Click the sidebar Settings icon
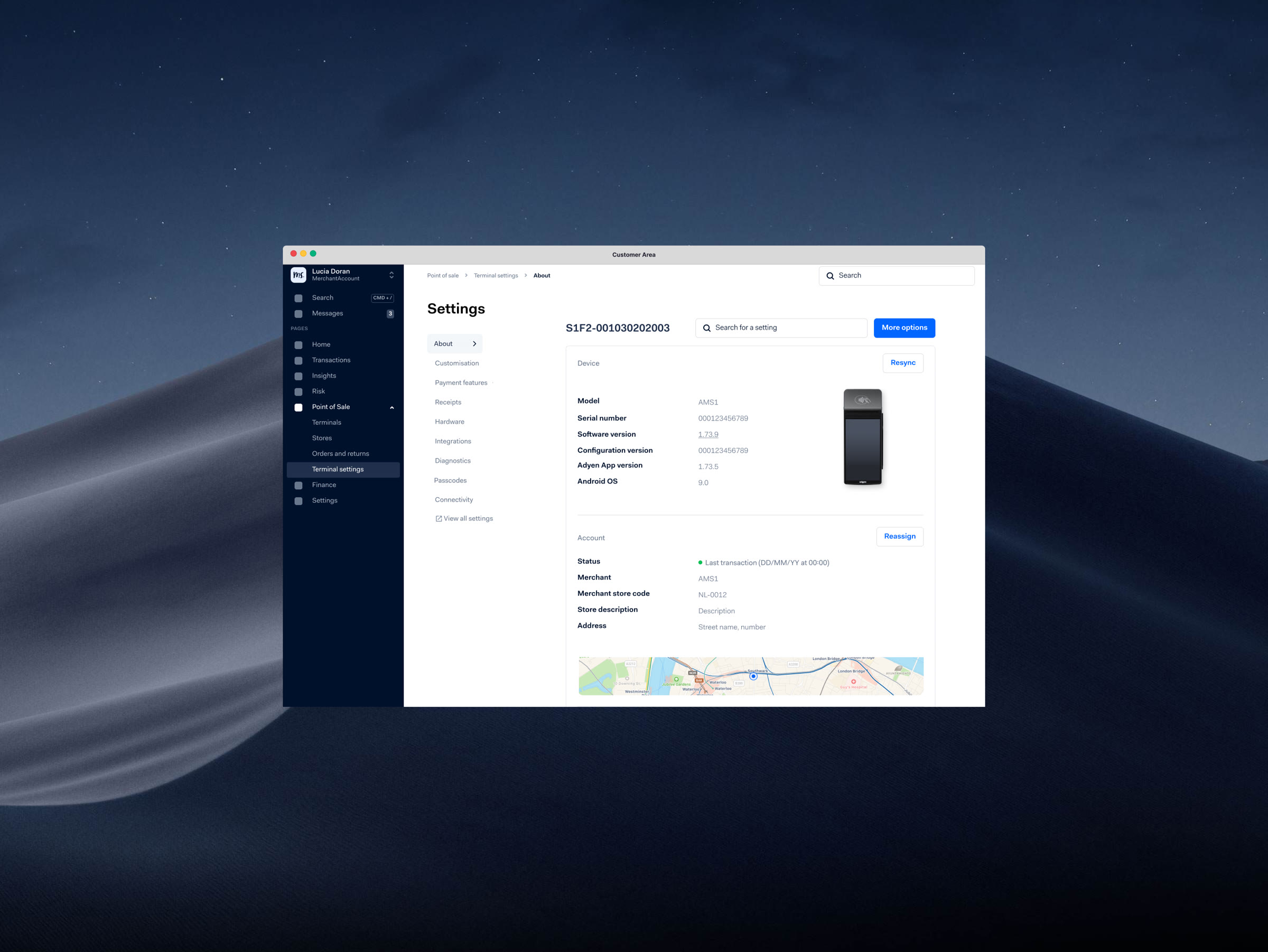 click(299, 501)
